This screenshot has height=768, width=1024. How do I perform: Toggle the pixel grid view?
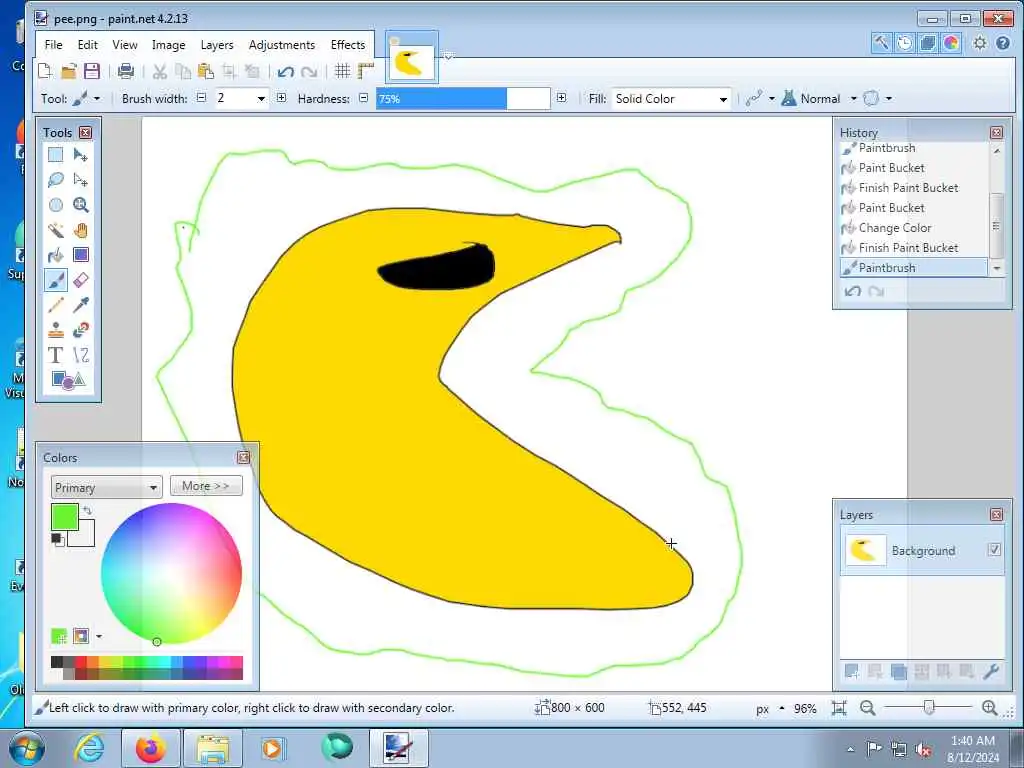342,71
